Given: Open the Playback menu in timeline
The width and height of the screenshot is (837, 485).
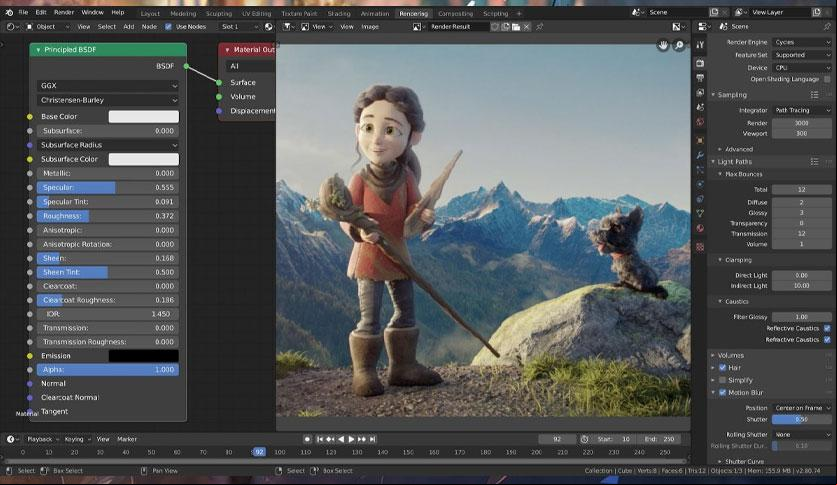Looking at the screenshot, I should pyautogui.click(x=40, y=439).
